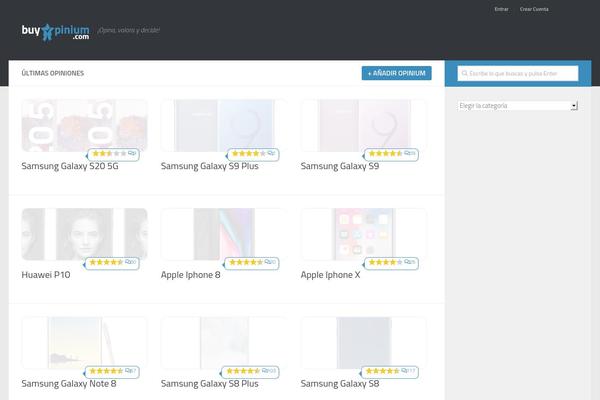Image resolution: width=600 pixels, height=400 pixels.
Task: Open Apple Iphone X thumbnail image
Action: tap(364, 234)
